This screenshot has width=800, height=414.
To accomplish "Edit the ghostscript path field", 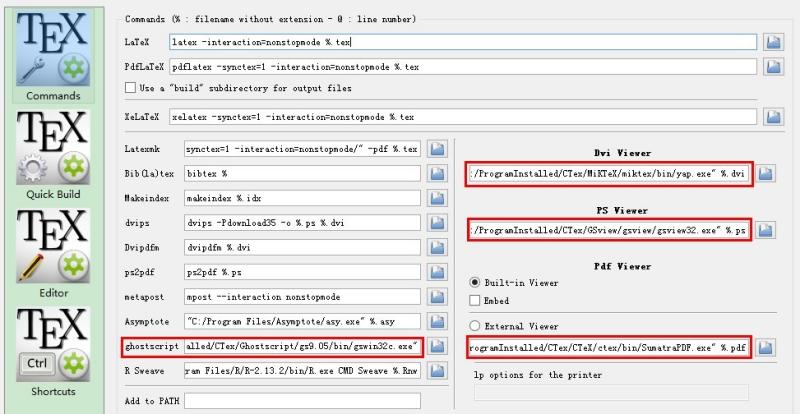I will click(x=303, y=346).
